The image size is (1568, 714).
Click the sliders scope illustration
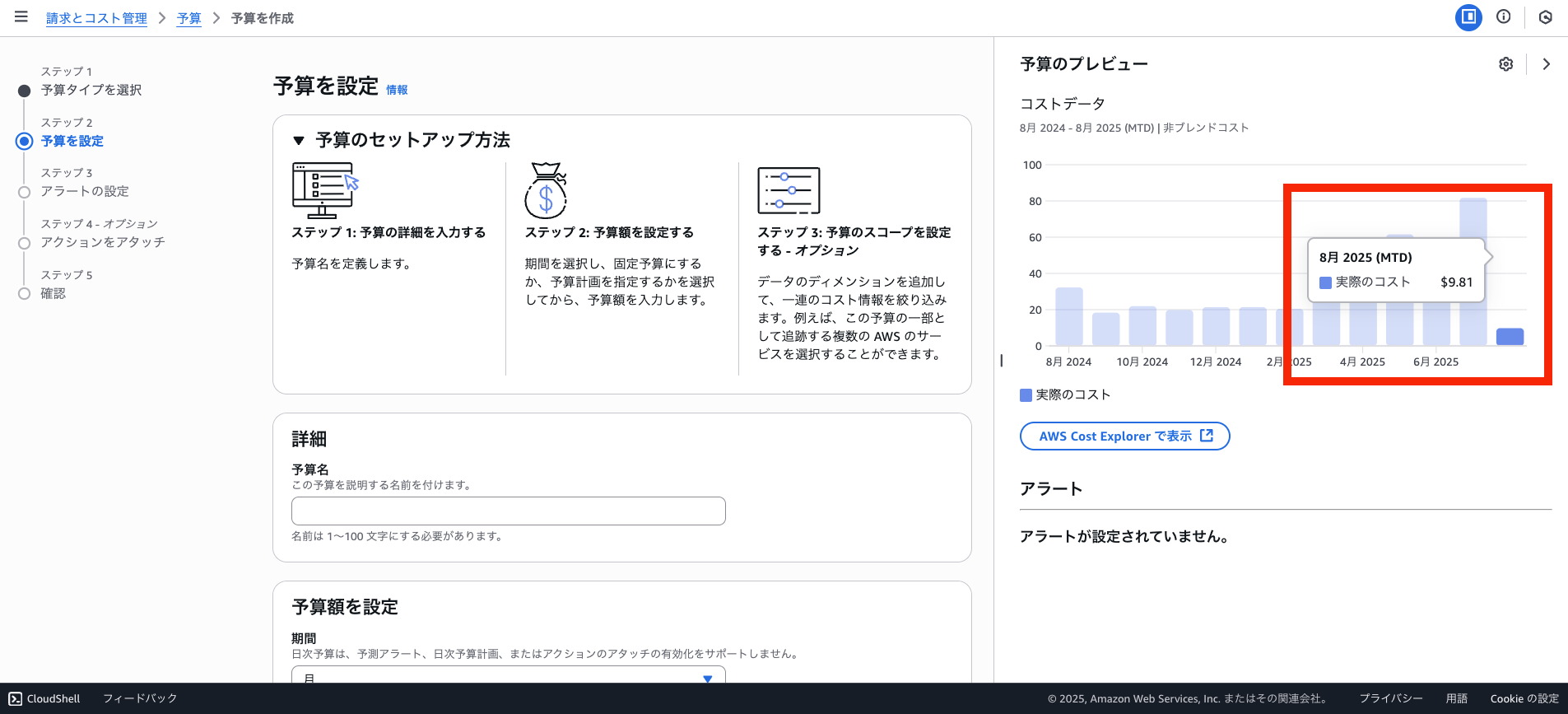[789, 190]
